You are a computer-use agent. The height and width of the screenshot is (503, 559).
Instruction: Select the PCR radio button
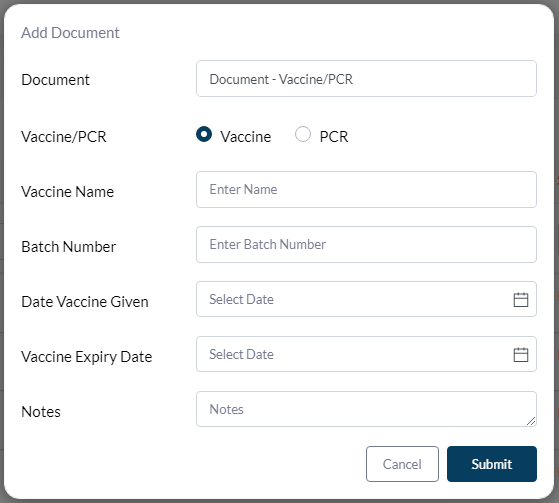[x=303, y=134]
